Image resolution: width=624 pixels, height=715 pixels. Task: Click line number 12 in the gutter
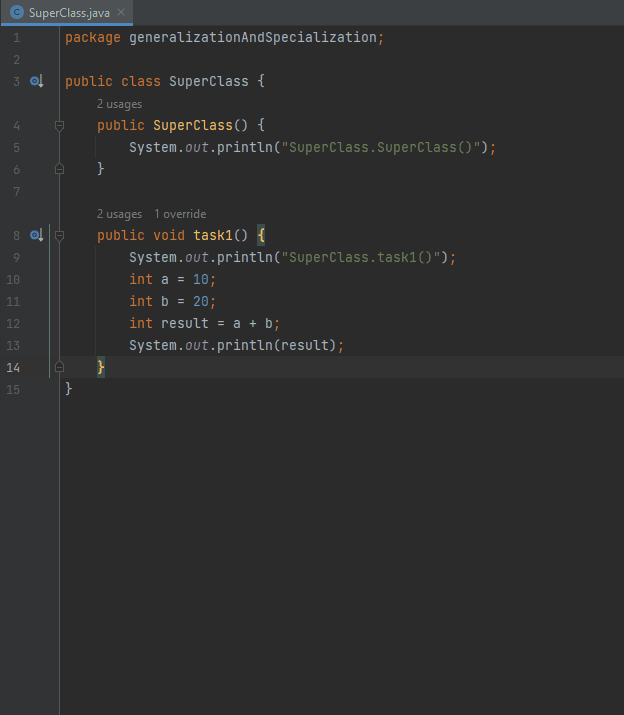[x=13, y=323]
